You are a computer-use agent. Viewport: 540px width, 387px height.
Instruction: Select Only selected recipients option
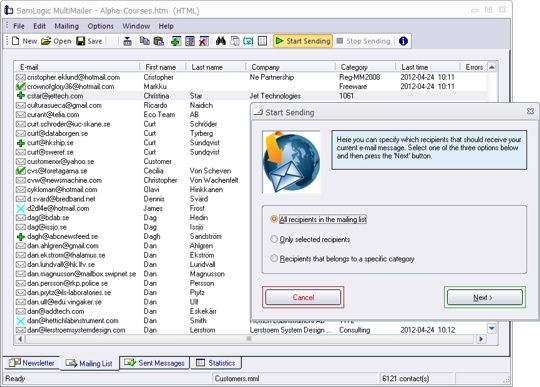pos(310,239)
